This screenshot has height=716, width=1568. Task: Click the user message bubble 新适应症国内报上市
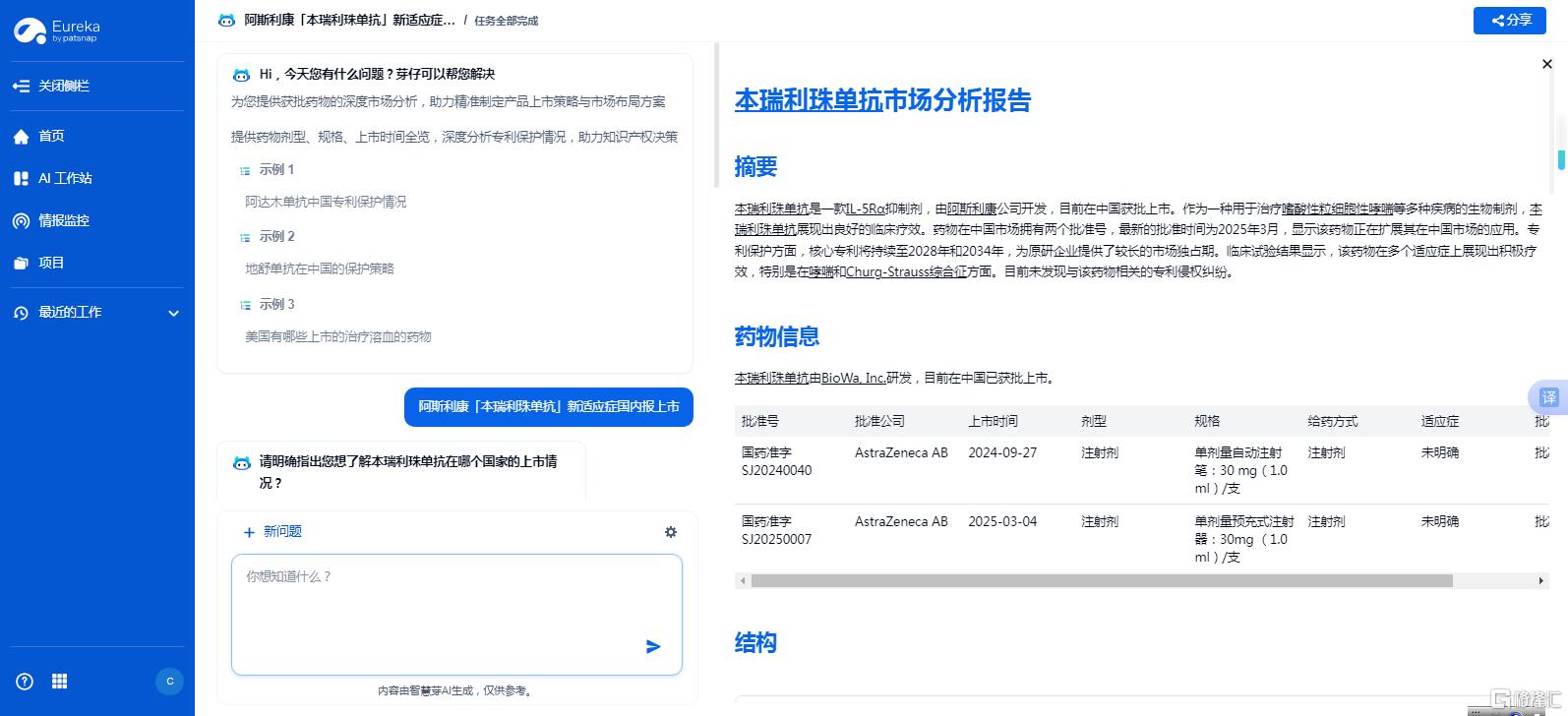tap(549, 406)
